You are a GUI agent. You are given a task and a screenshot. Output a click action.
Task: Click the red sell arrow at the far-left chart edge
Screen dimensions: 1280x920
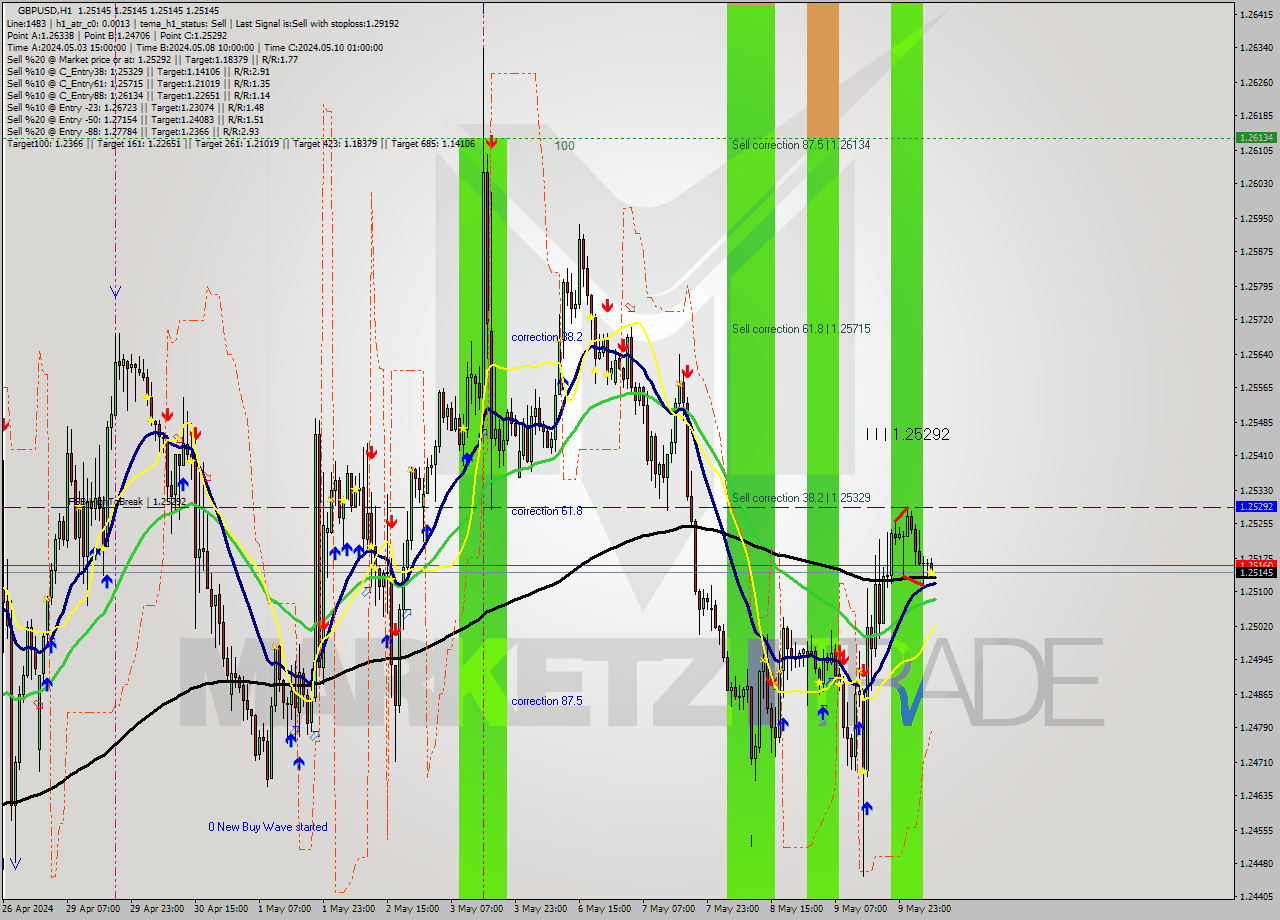[x=5, y=425]
